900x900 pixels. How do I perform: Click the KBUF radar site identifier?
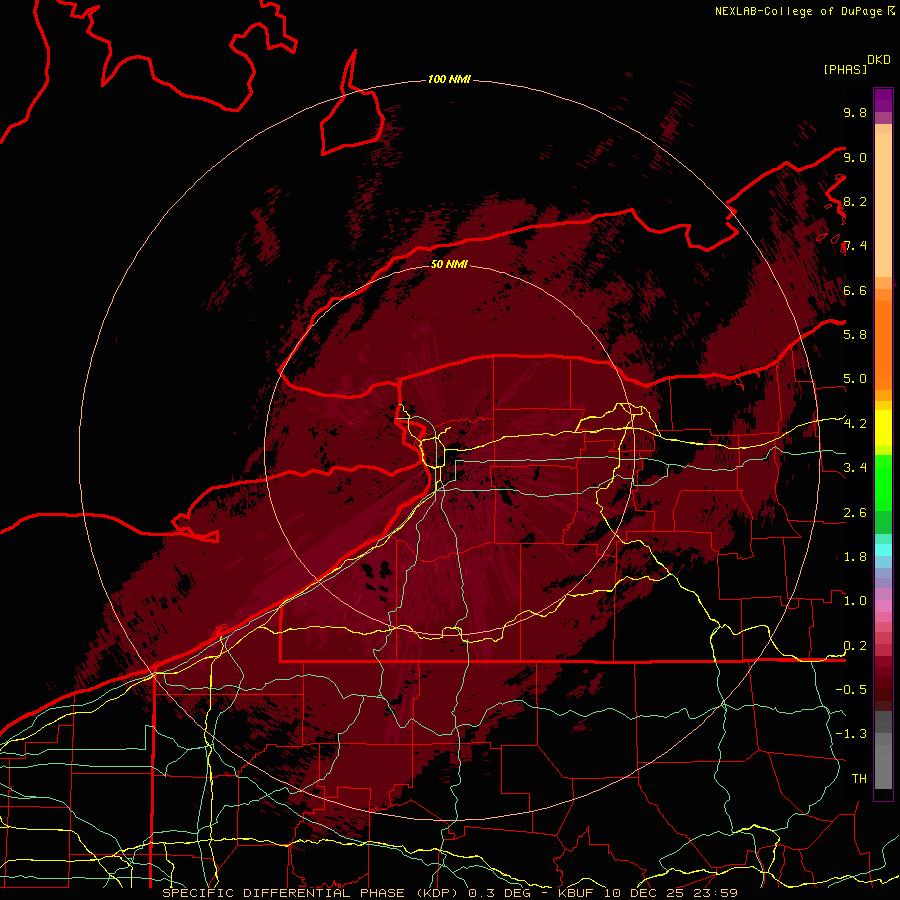click(x=578, y=893)
